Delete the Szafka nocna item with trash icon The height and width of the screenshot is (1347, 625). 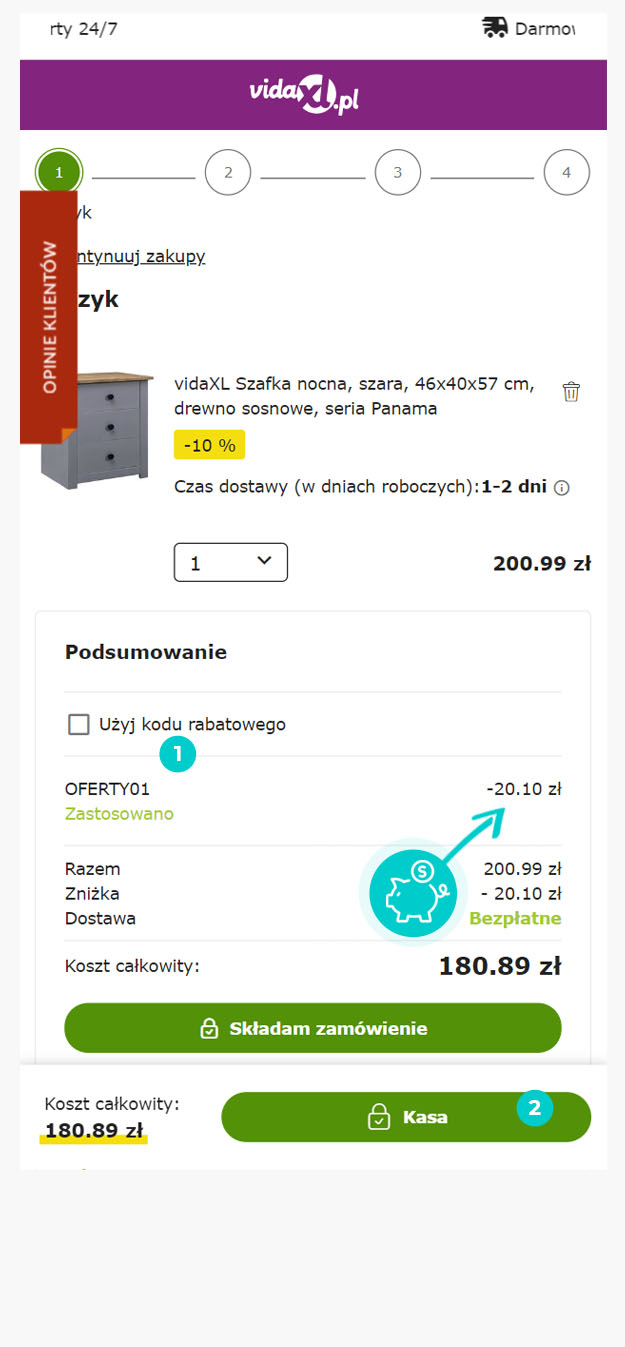click(x=571, y=391)
